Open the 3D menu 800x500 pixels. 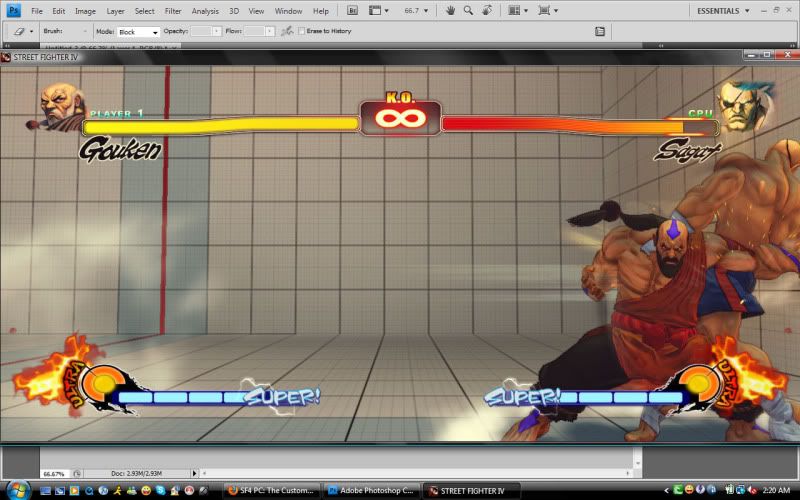pos(234,11)
